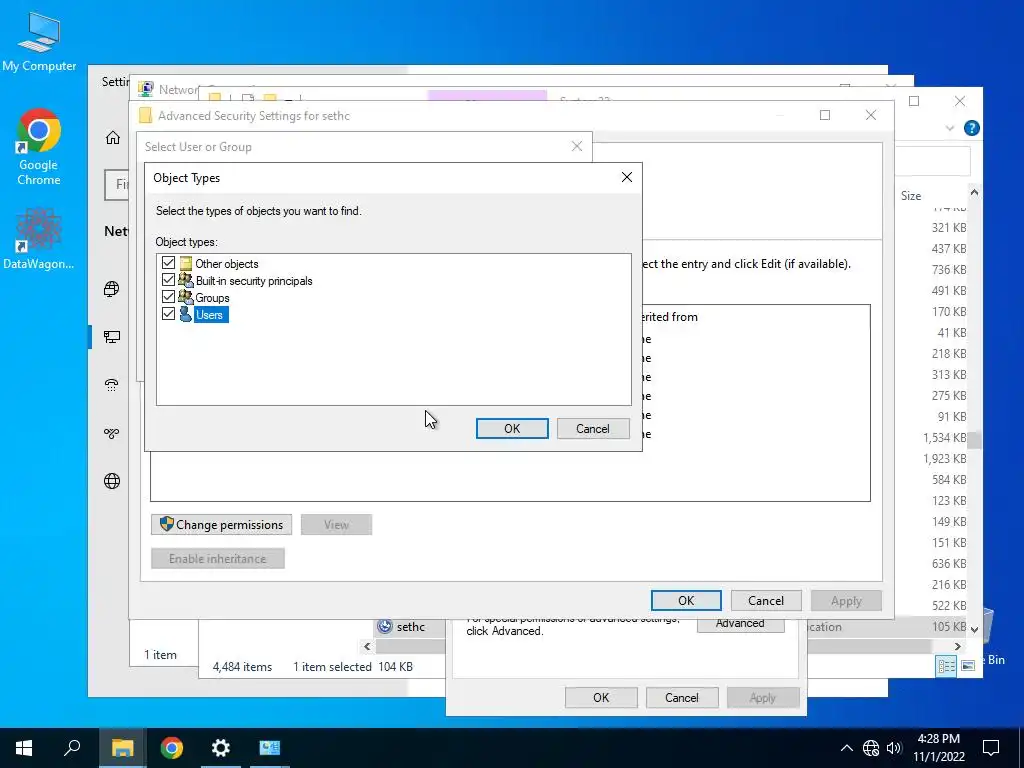The image size is (1024, 768).
Task: Close the Select User or Group dialog
Action: [577, 146]
